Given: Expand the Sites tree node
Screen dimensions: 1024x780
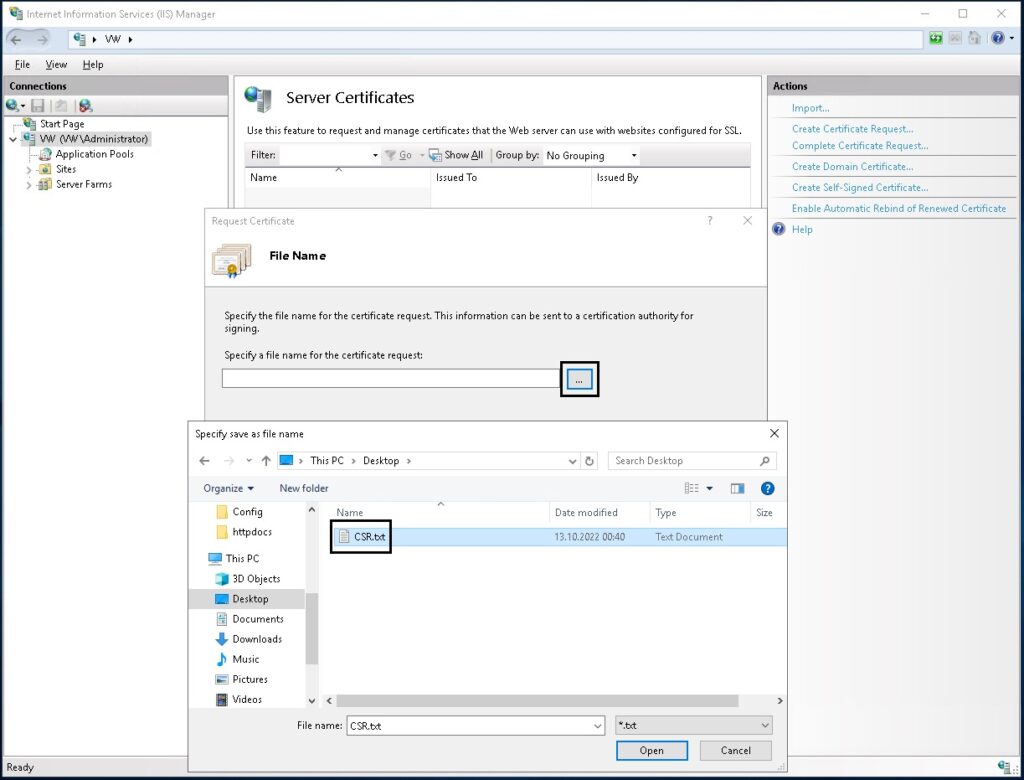Looking at the screenshot, I should coord(29,170).
